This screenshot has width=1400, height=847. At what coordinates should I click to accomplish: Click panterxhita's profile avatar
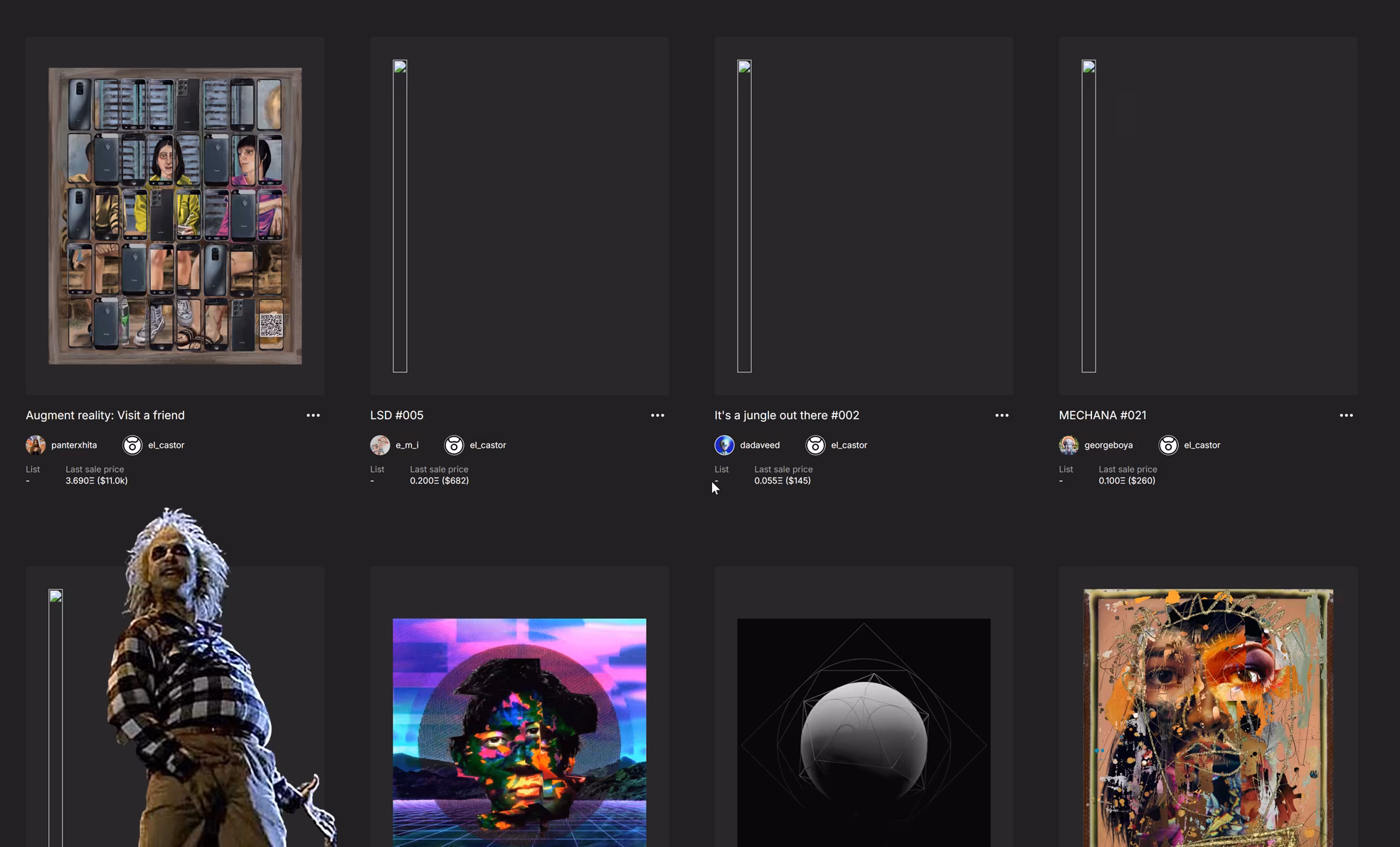pos(36,445)
